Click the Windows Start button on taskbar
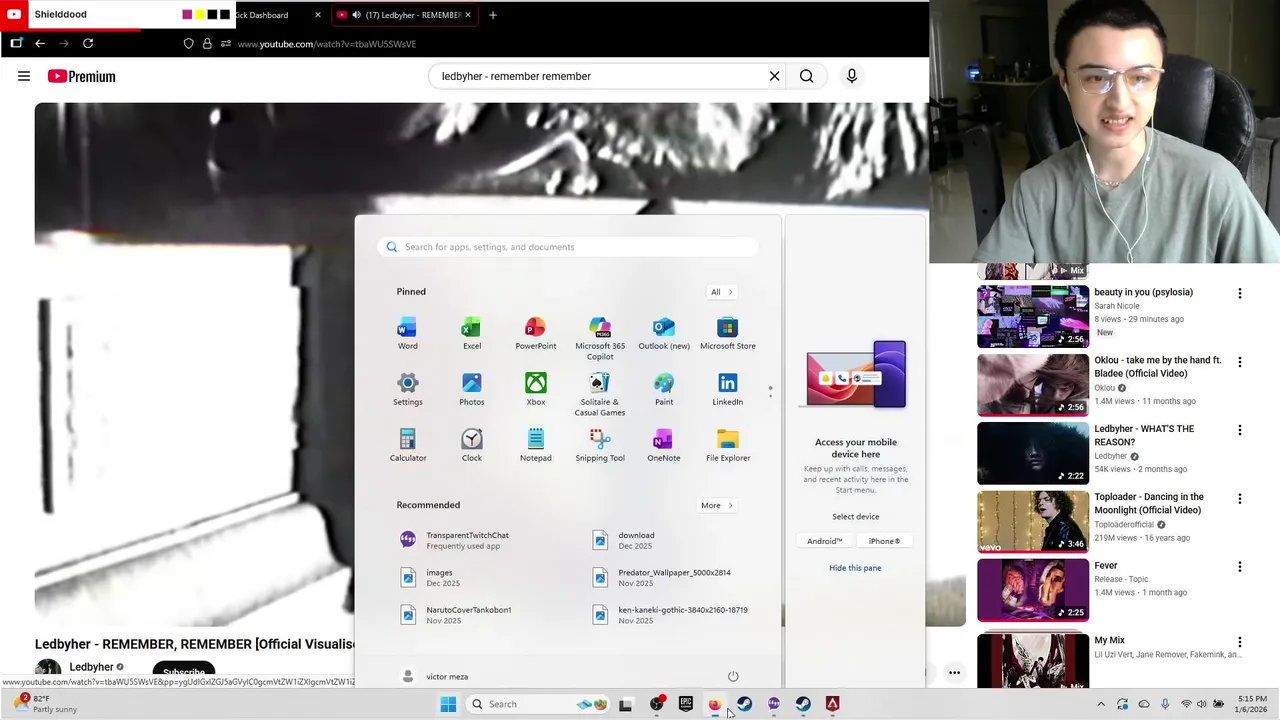 click(448, 704)
